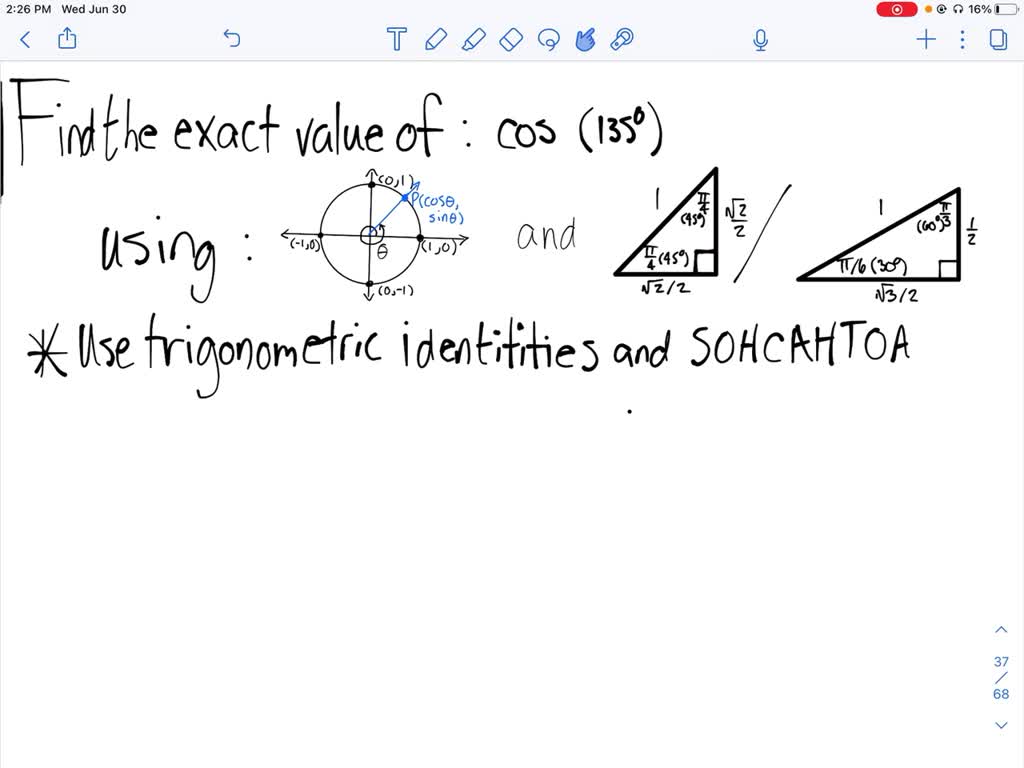Activate the Lasso selection tool
1024x768 pixels.
pyautogui.click(x=549, y=40)
